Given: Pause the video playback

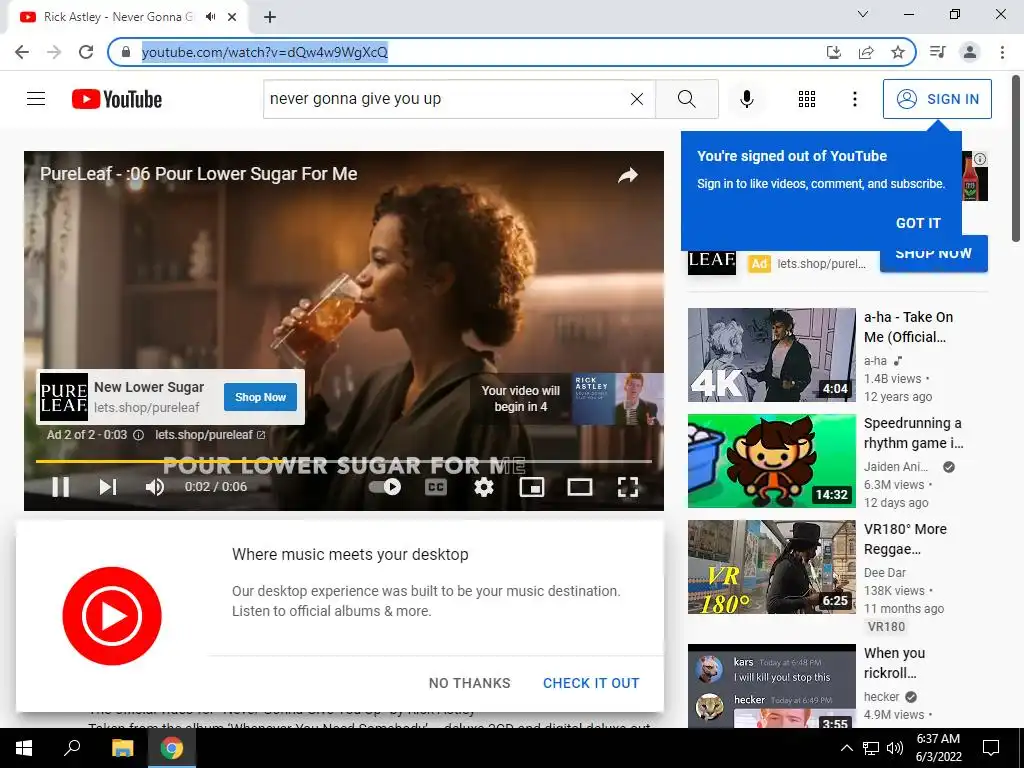Looking at the screenshot, I should point(61,487).
